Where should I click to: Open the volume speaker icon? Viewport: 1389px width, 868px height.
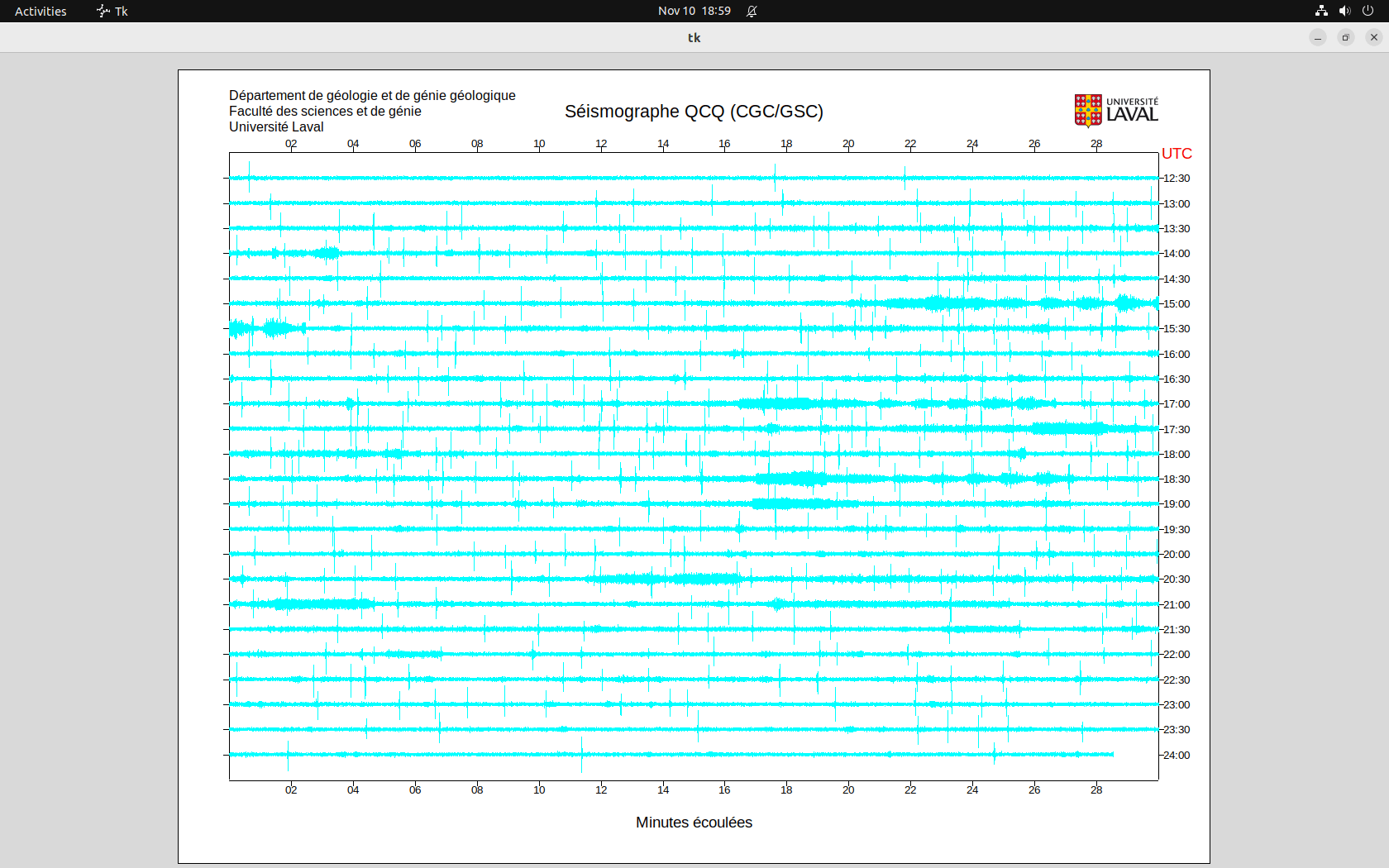pos(1344,11)
